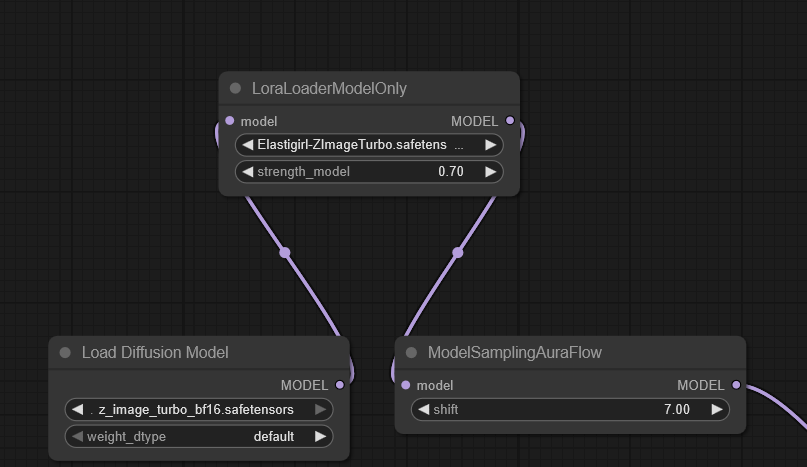Open the z_image_turbo_bf16.safetensors model dropdown
The width and height of the screenshot is (807, 467).
point(199,409)
